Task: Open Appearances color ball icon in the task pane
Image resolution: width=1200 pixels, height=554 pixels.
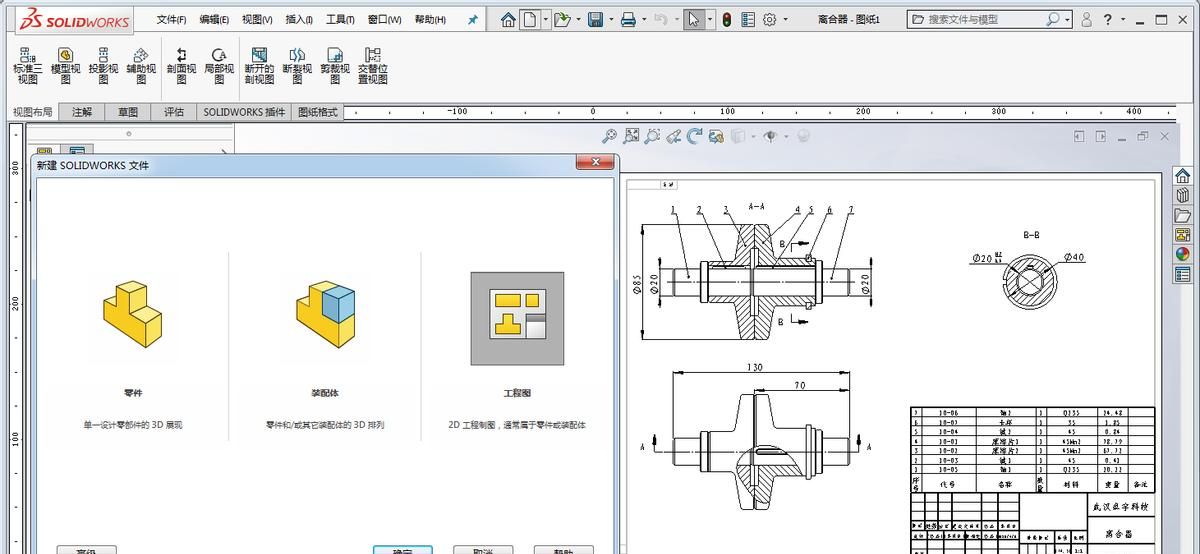Action: (1183, 254)
